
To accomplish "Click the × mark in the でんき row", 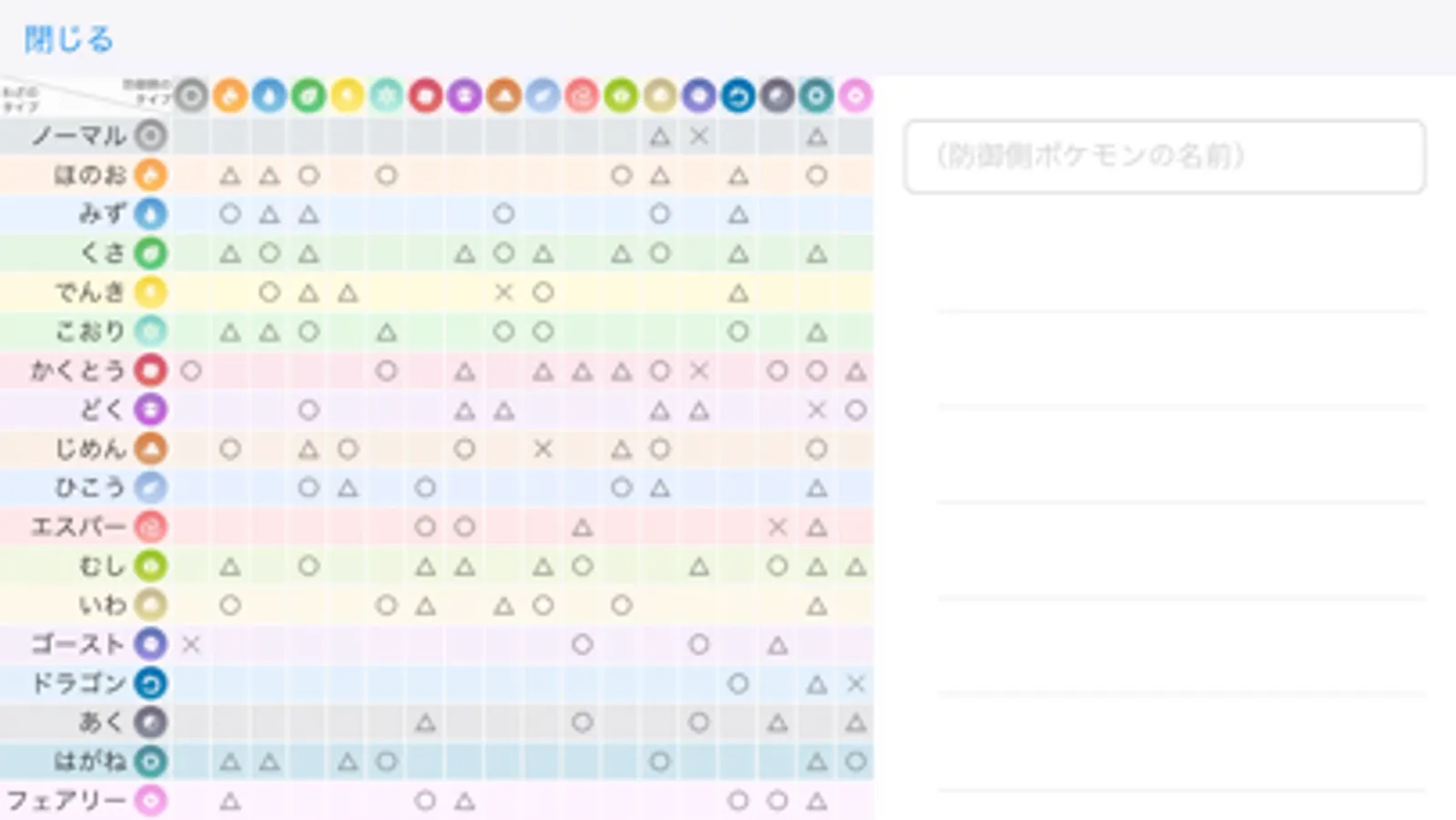I will (504, 292).
